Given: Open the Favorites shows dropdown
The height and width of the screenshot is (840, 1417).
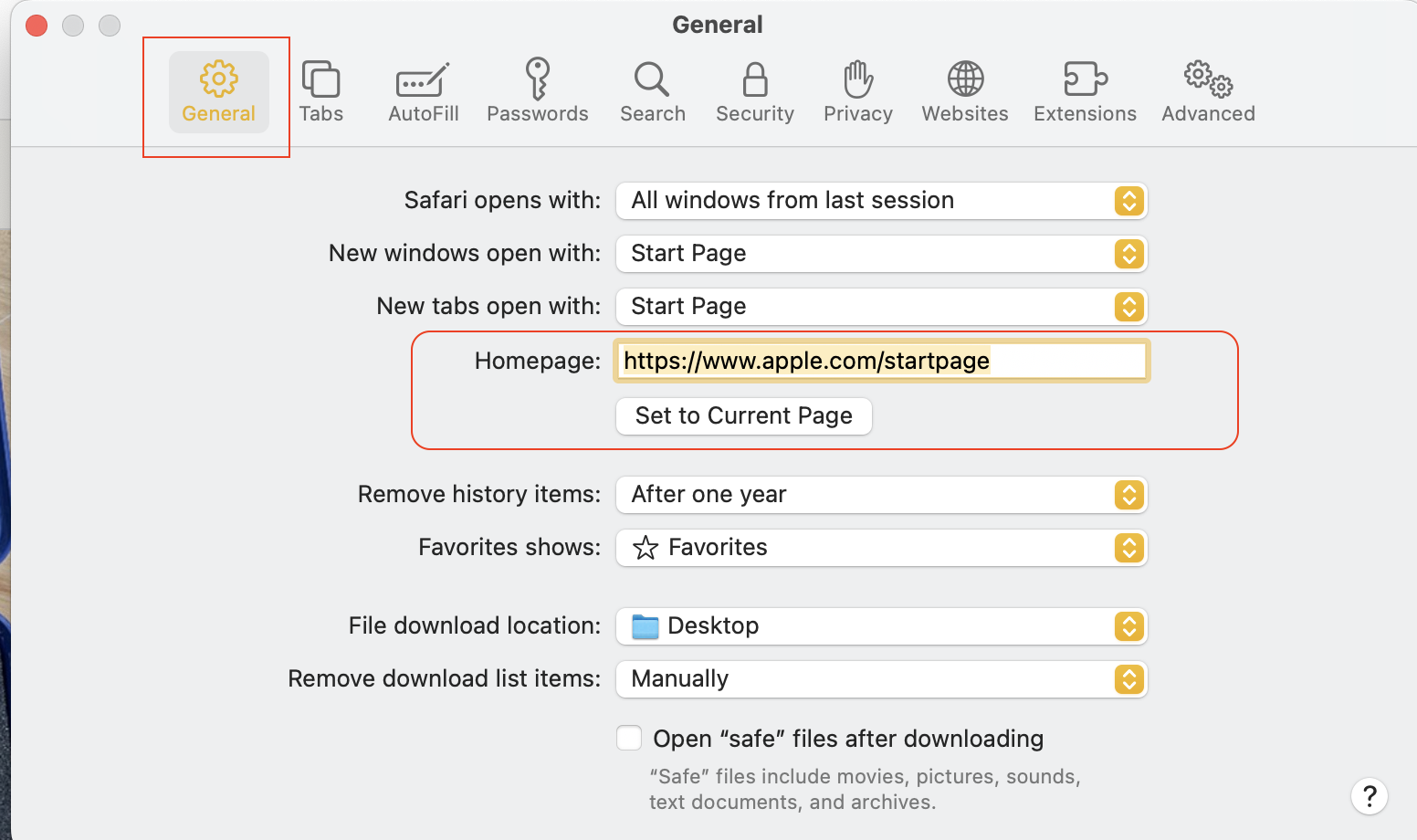Looking at the screenshot, I should [x=881, y=548].
